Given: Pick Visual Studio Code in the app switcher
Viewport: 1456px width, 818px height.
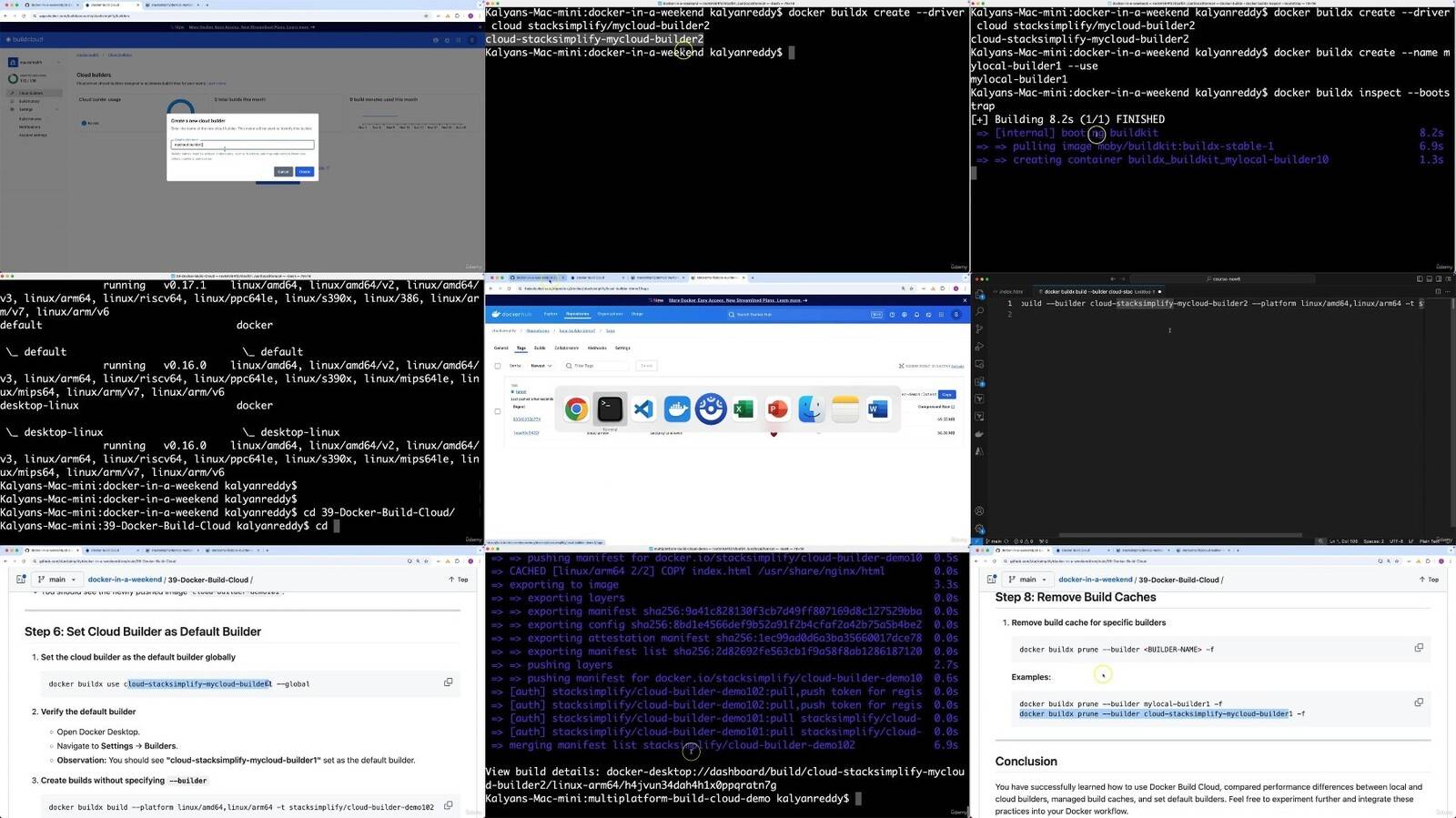Looking at the screenshot, I should 643,409.
